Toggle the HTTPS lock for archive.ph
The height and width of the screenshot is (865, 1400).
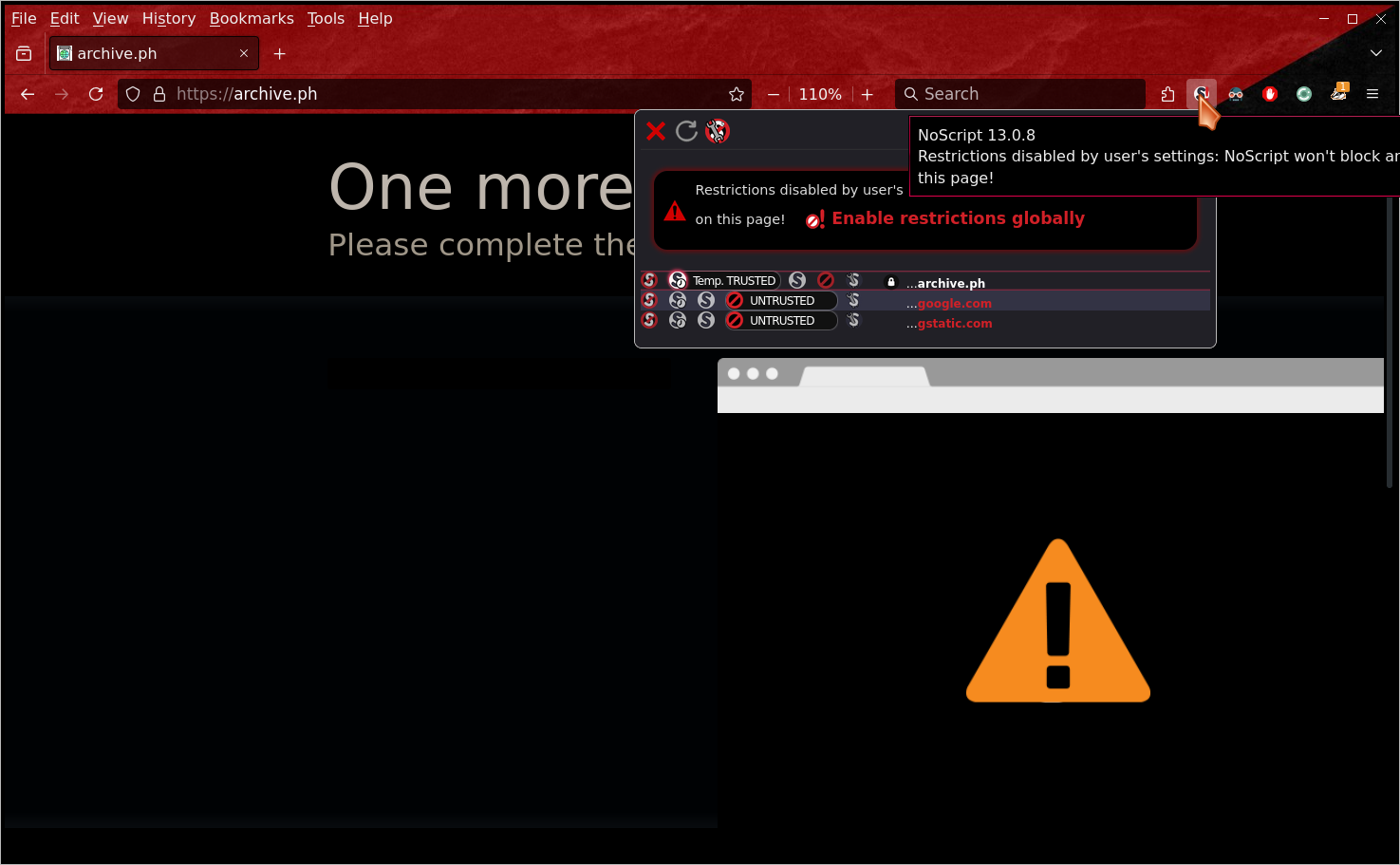[890, 282]
